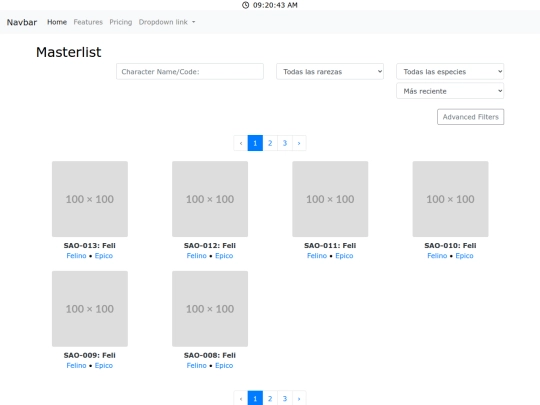Click the SAO-010: Feli title

tap(450, 246)
